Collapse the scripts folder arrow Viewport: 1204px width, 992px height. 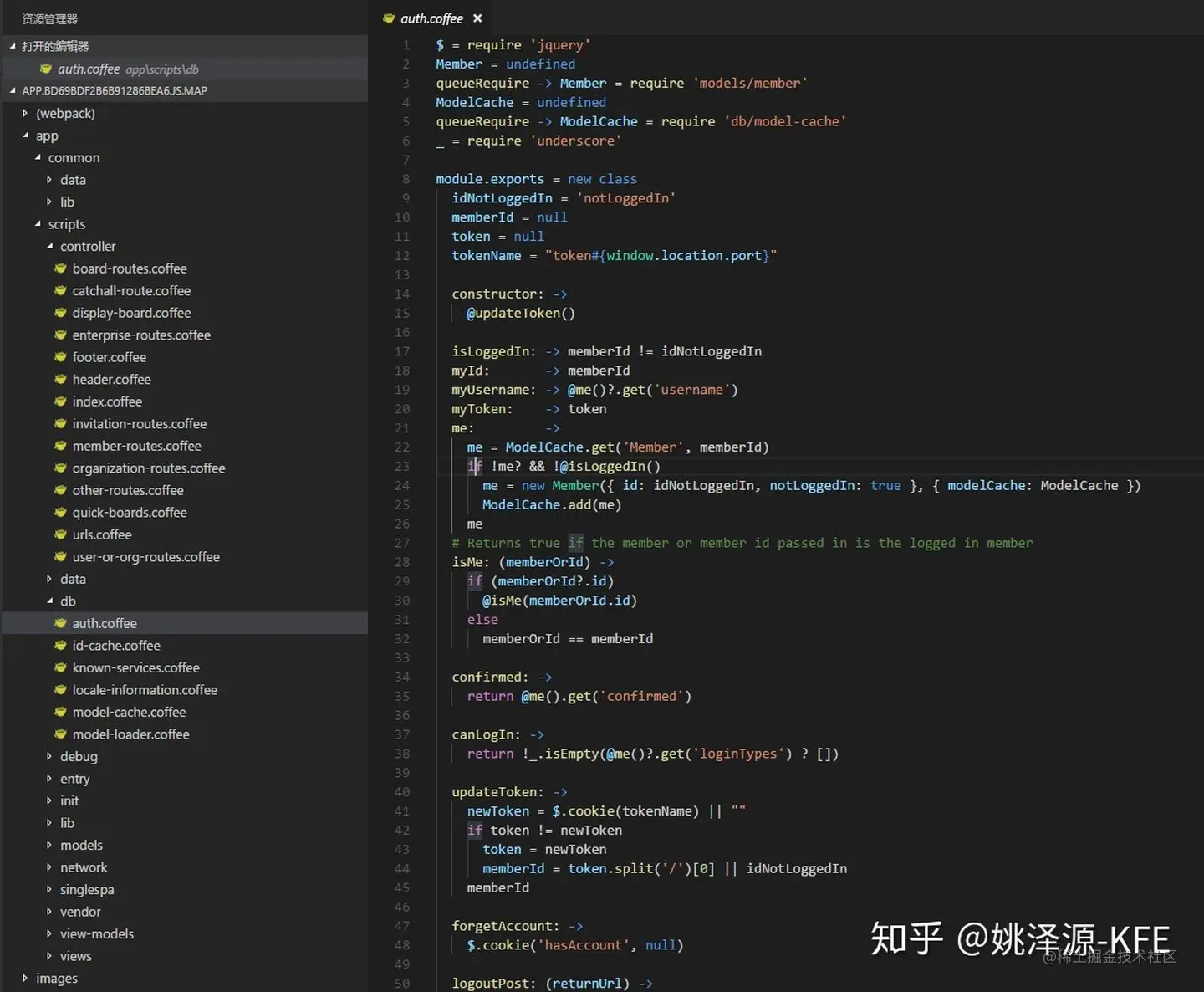click(x=38, y=224)
